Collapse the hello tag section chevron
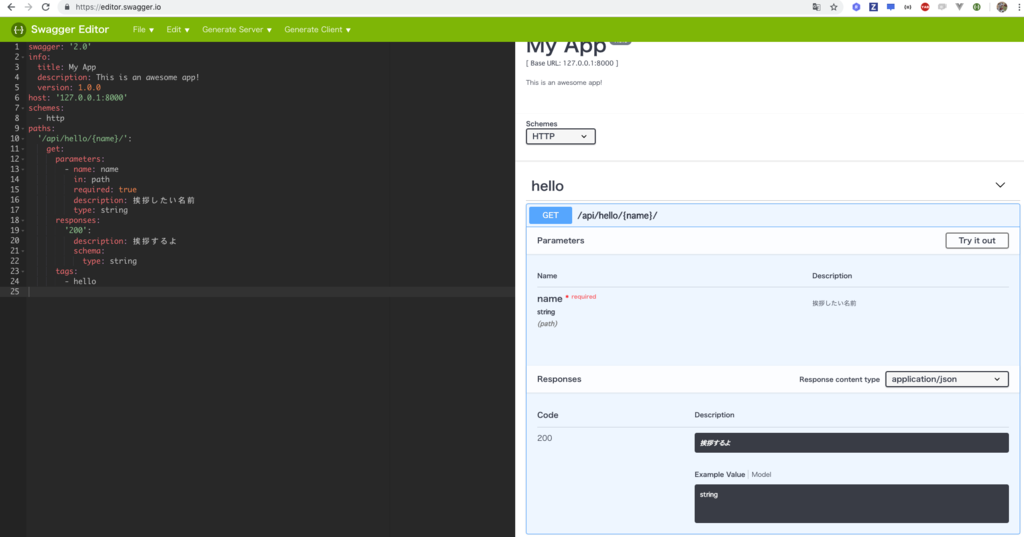 tap(1000, 186)
